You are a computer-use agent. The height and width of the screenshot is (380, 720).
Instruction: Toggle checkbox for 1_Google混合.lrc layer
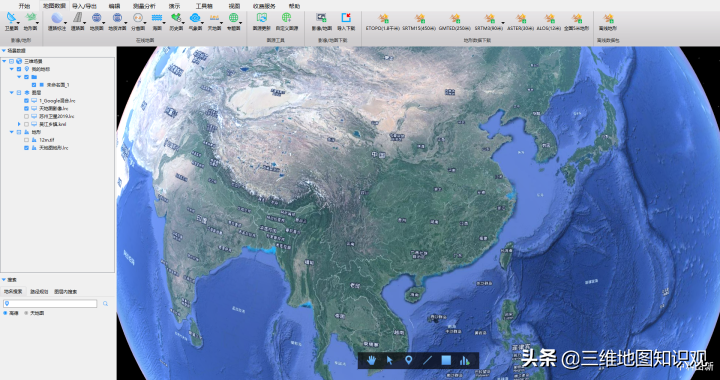(27, 101)
